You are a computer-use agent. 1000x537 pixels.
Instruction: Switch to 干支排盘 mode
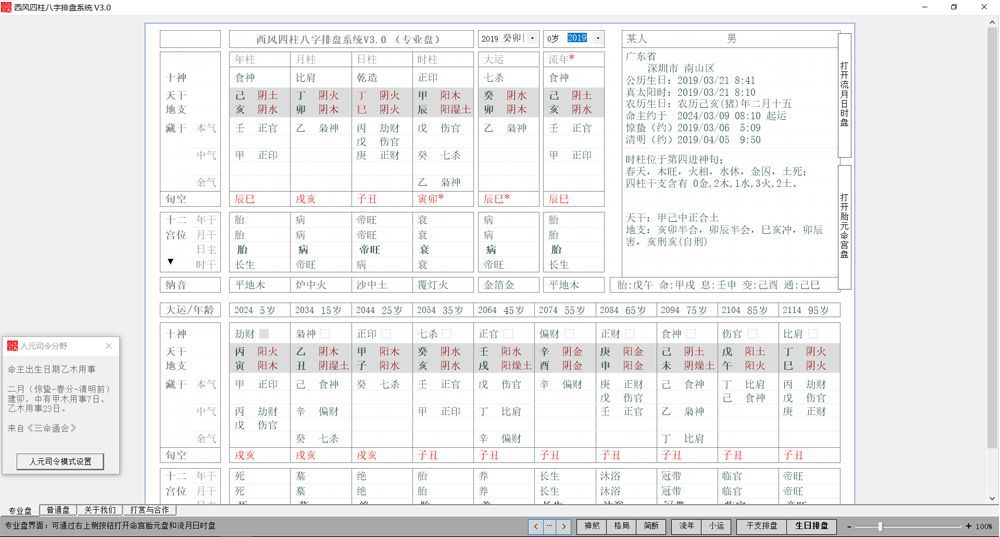(x=761, y=526)
